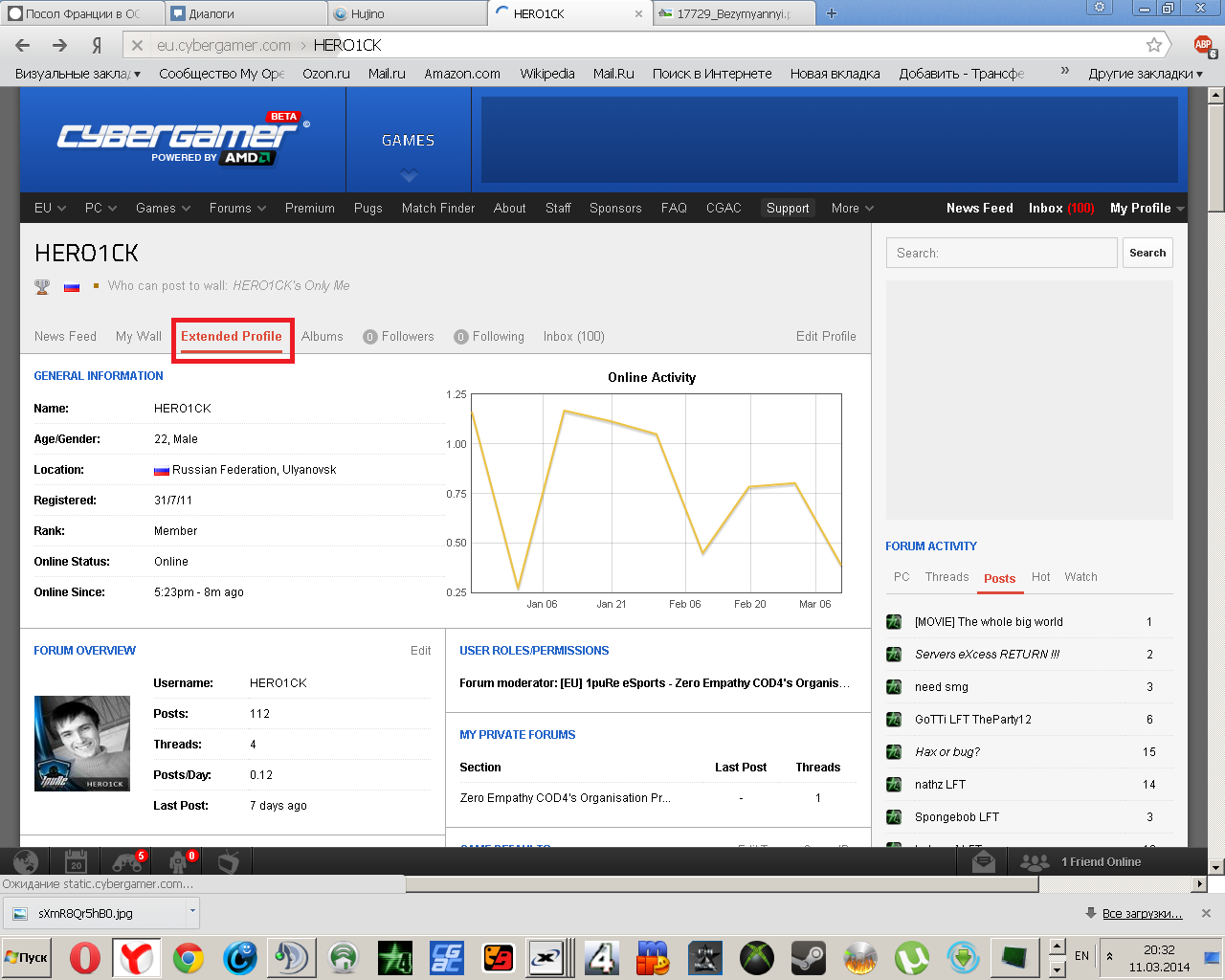The height and width of the screenshot is (980, 1225).
Task: Open Inbox (100) profile tab
Action: click(574, 337)
